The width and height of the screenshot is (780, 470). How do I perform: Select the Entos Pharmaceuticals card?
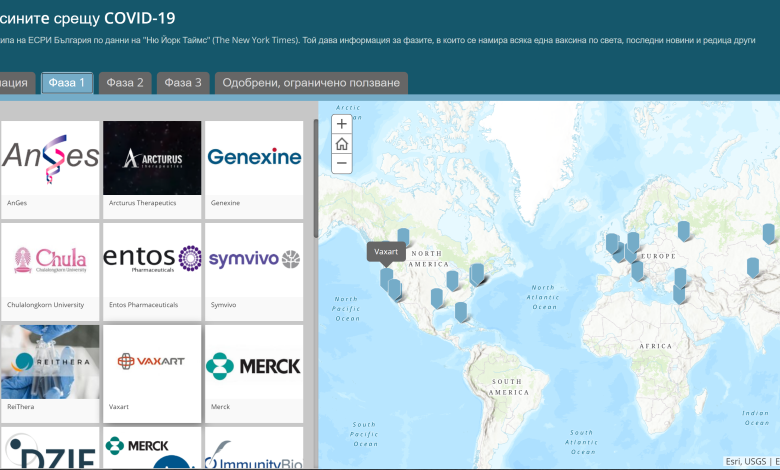[x=152, y=272]
